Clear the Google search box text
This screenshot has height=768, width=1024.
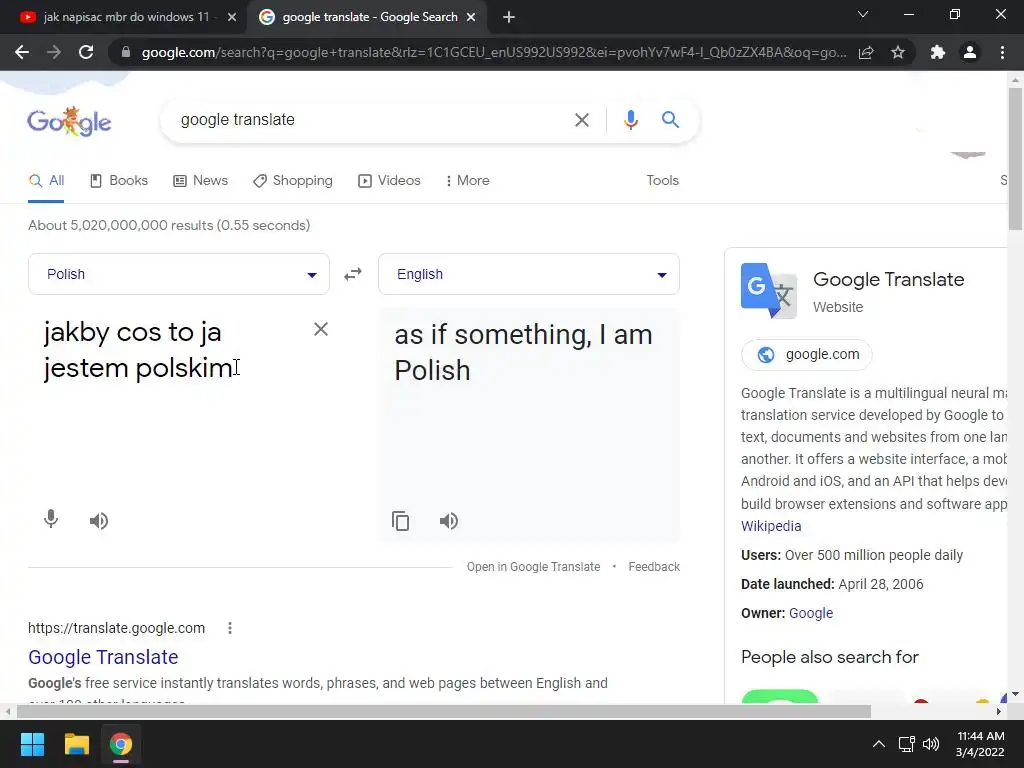tap(581, 120)
